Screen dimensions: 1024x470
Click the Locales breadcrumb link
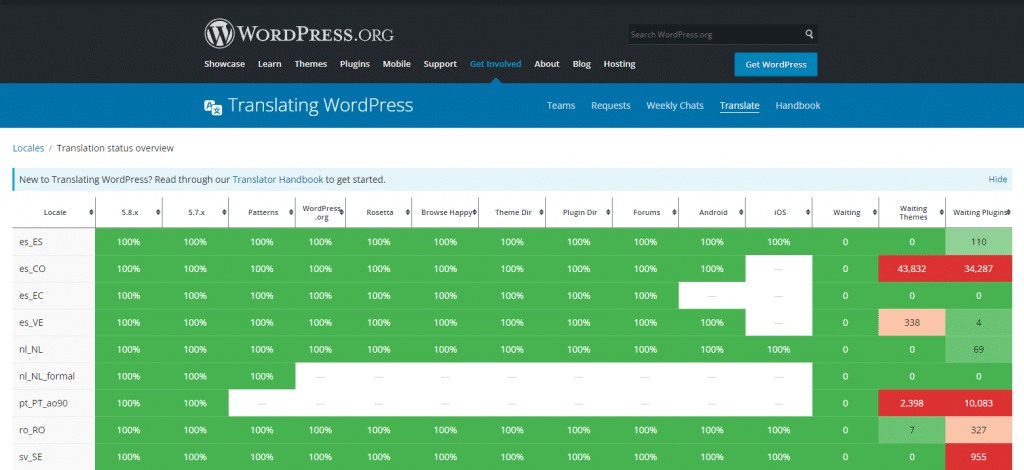pos(29,148)
